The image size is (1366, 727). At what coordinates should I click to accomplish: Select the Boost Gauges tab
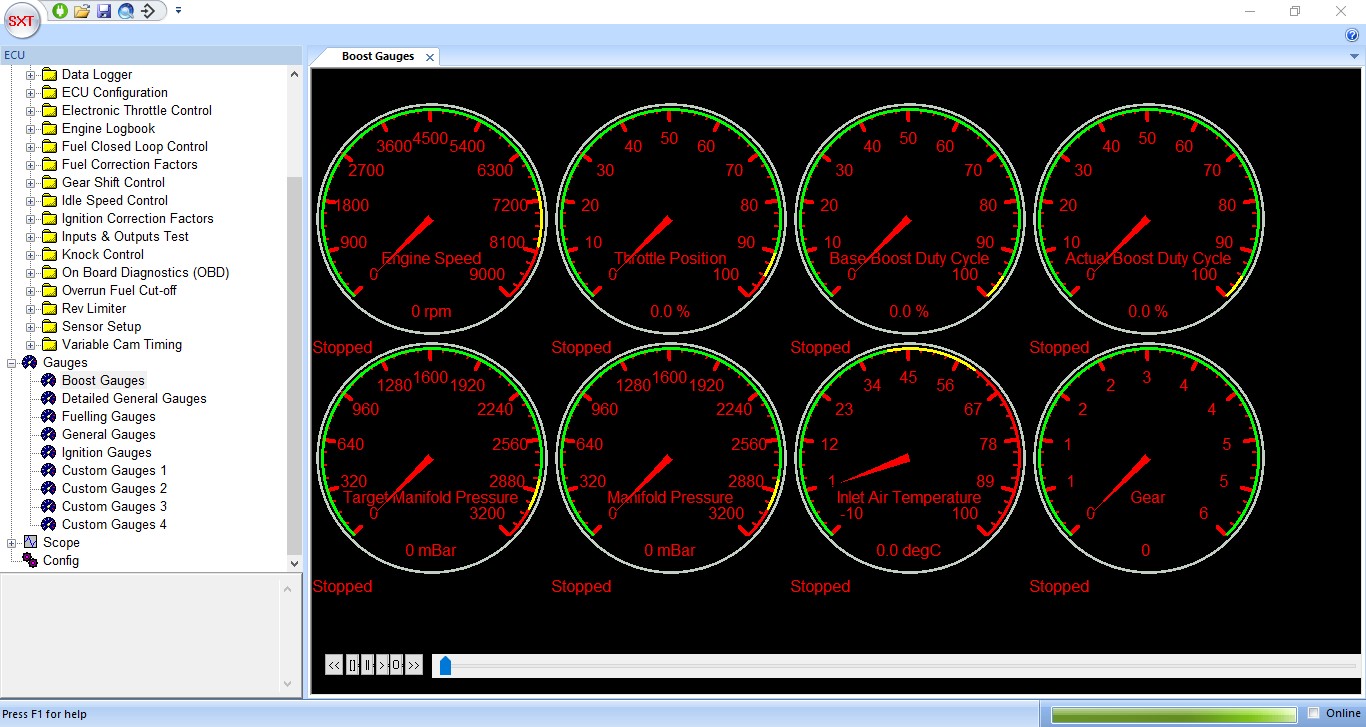click(x=377, y=57)
